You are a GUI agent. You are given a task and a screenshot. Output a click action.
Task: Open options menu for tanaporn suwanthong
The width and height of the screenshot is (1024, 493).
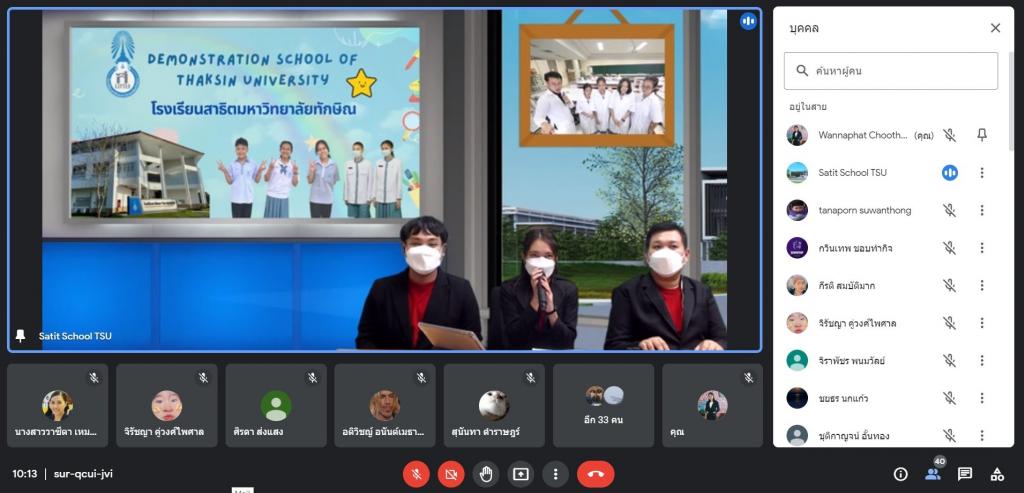[x=982, y=210]
